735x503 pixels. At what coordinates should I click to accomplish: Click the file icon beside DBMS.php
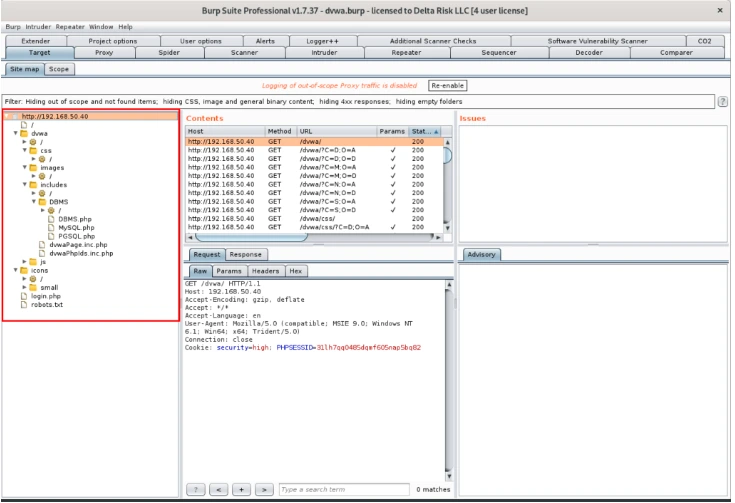click(51, 219)
